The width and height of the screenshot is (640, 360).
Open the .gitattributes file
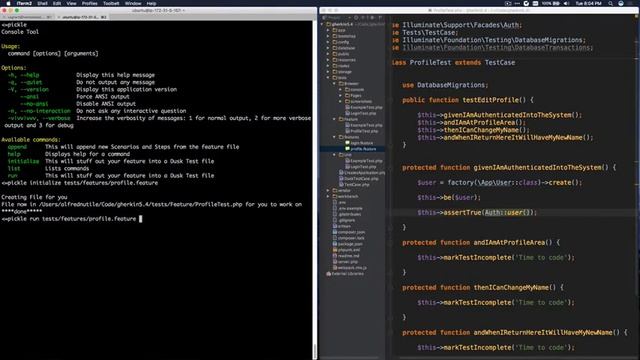[347, 214]
